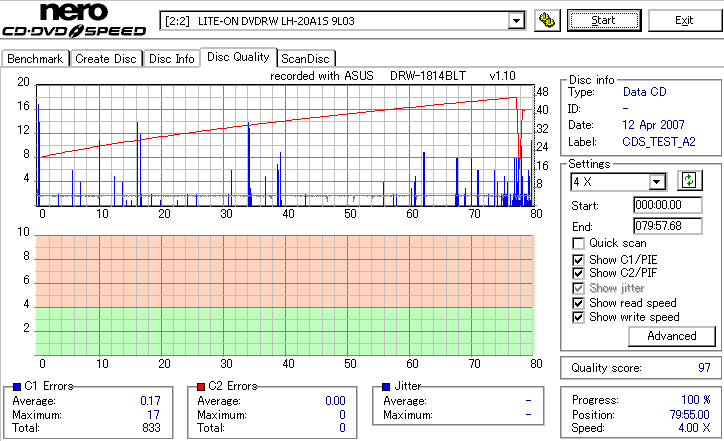The image size is (724, 441).
Task: Switch to the Benchmark tab
Action: (35, 59)
